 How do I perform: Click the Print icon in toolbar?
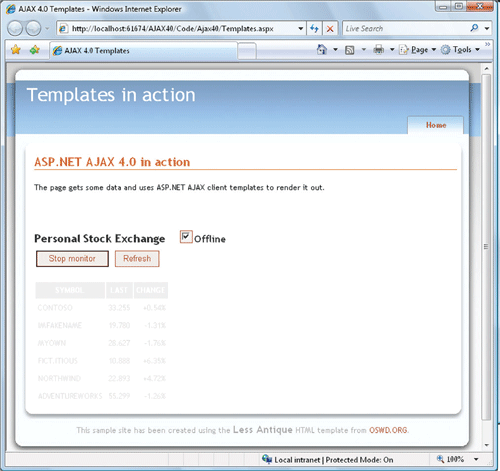point(379,50)
